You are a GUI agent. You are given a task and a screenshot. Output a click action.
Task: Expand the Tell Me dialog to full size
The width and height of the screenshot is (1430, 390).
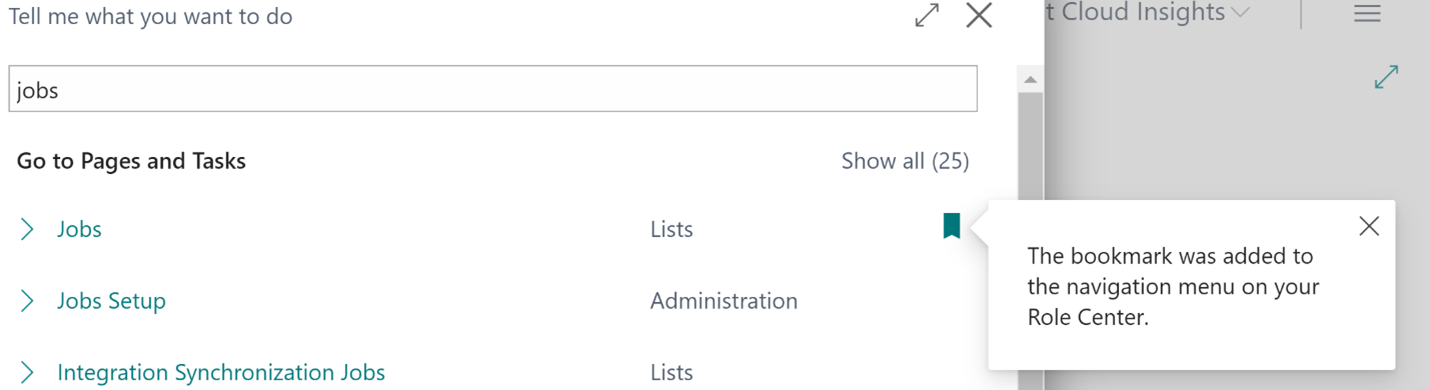[927, 15]
